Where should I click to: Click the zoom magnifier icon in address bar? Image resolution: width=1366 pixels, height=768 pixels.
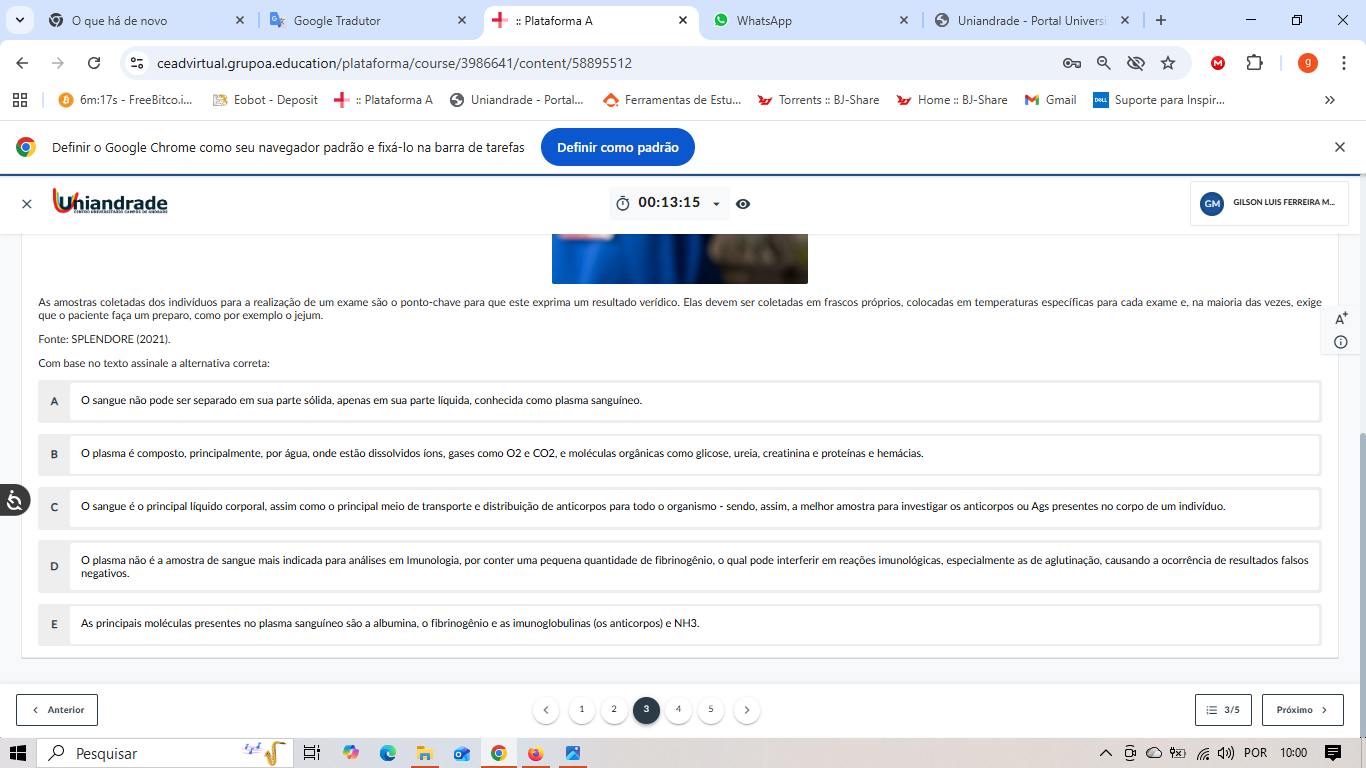coord(1104,63)
